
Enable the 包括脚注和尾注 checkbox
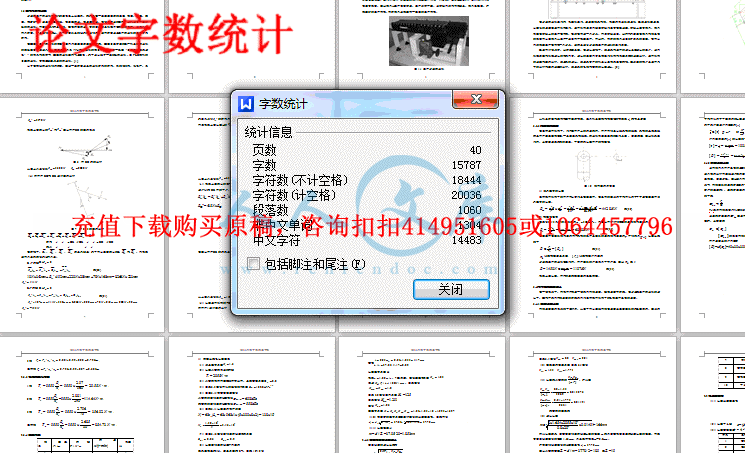pos(254,263)
